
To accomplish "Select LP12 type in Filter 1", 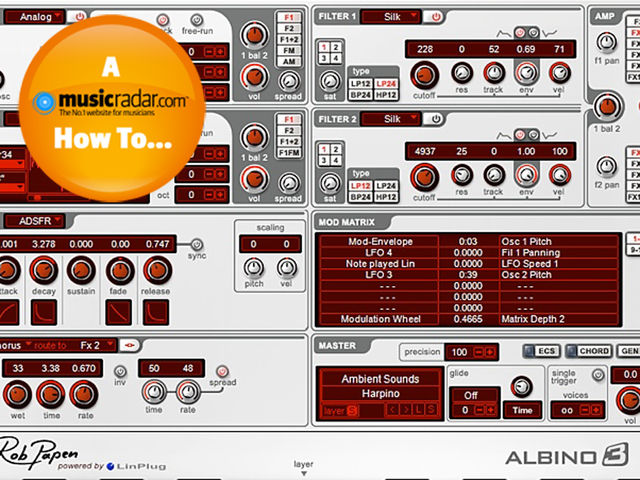I will pyautogui.click(x=361, y=84).
